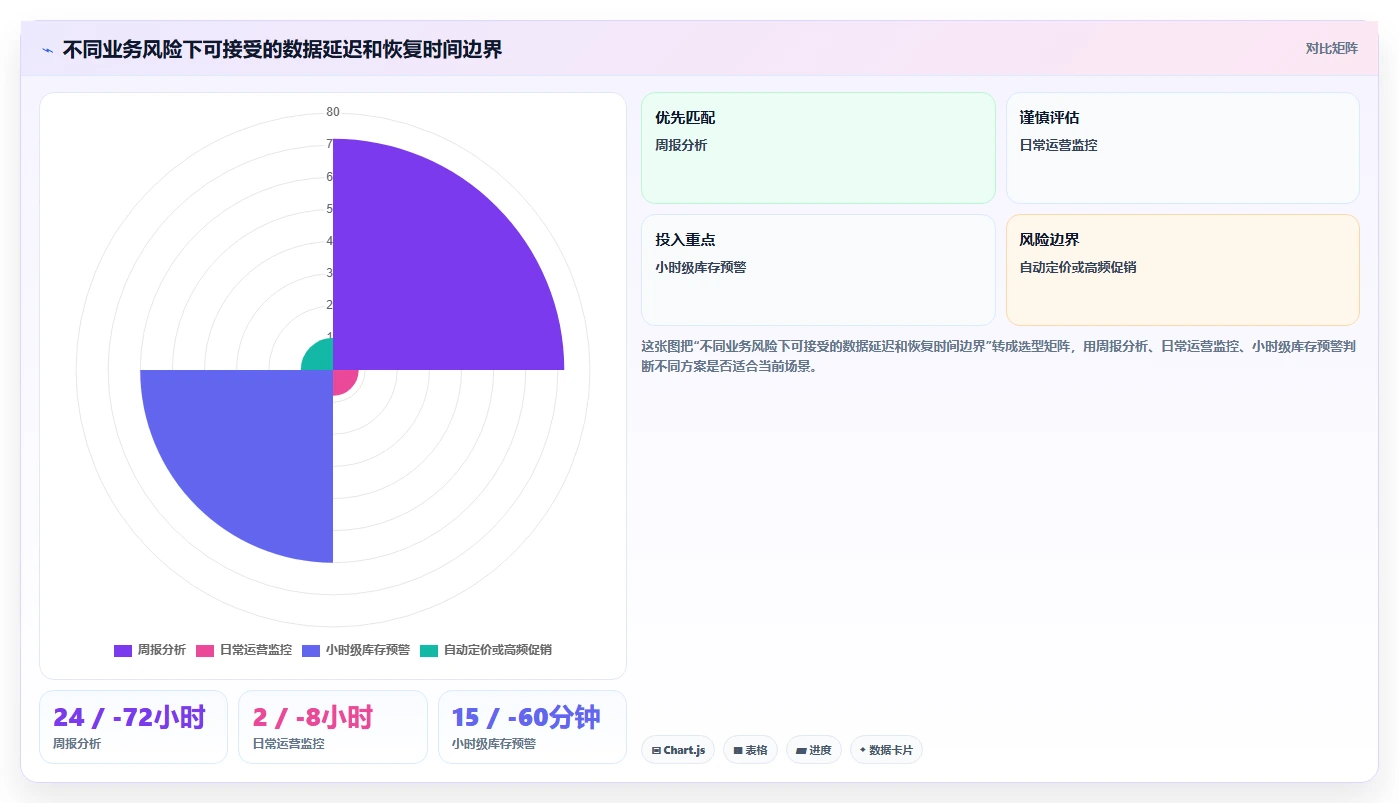
Task: Click the teal 自动定价或高频促销 legend swatch
Action: [429, 650]
